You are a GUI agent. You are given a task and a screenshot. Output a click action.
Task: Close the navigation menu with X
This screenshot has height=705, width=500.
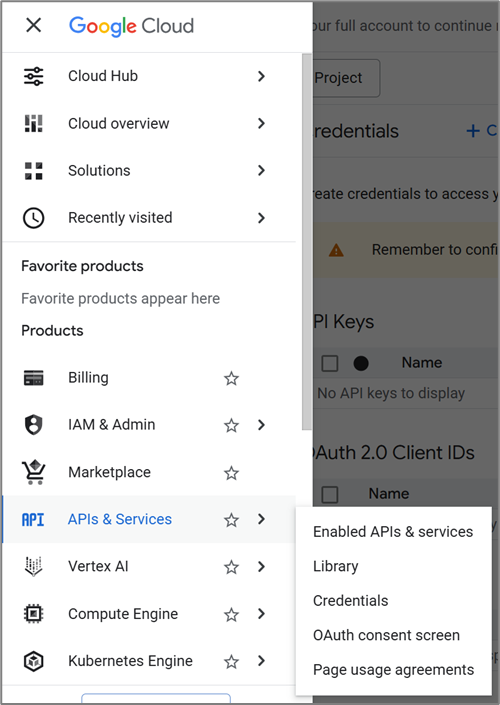pyautogui.click(x=34, y=26)
